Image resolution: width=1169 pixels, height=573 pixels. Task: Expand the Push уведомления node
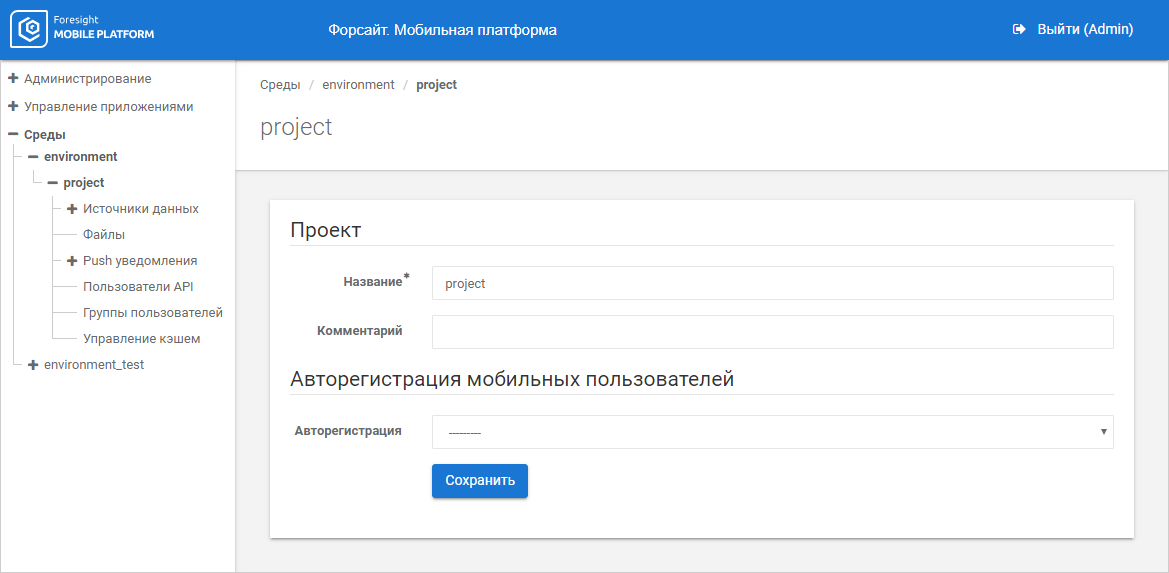[x=72, y=261]
